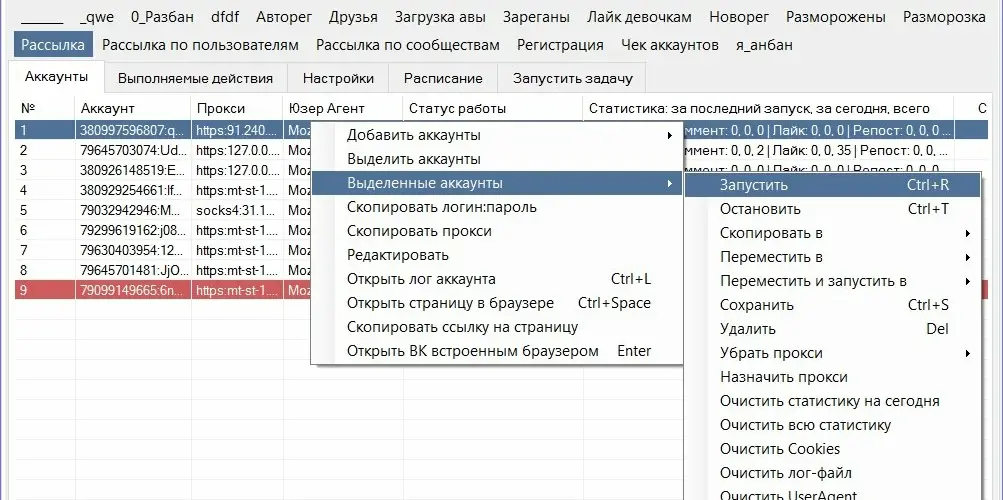Open Рассылка по сообществам tab
This screenshot has height=500, width=1003.
[x=407, y=45]
